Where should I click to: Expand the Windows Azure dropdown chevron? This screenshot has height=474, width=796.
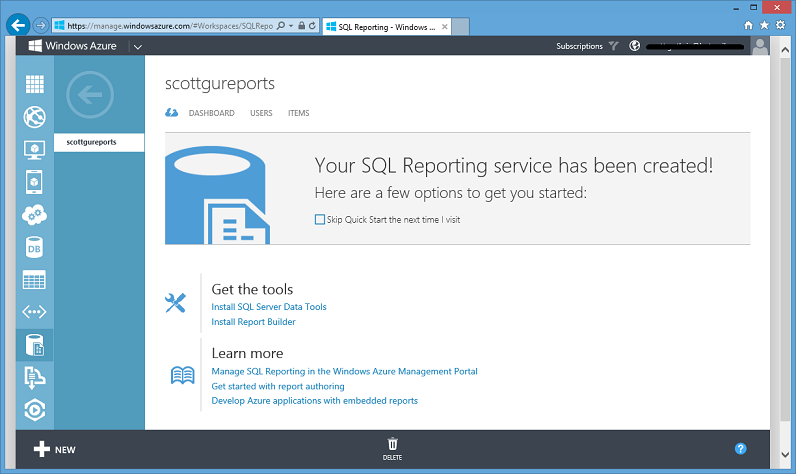click(x=138, y=47)
